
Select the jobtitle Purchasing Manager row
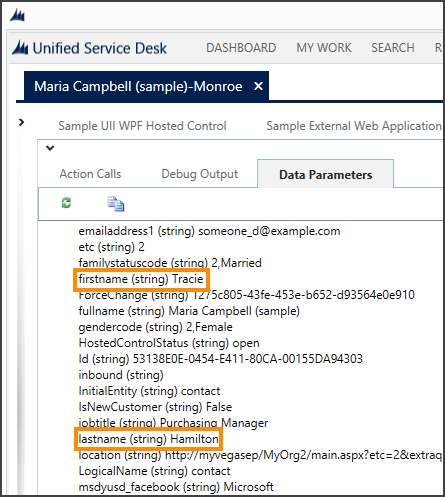[x=173, y=423]
